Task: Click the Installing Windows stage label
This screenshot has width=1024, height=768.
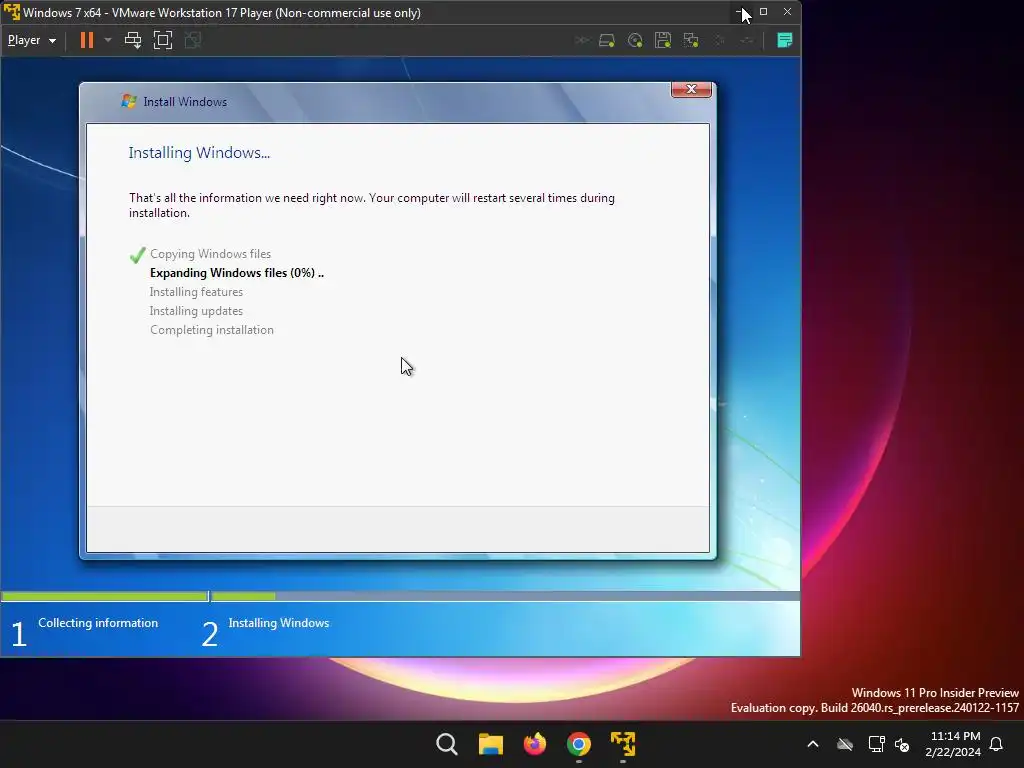Action: [279, 623]
